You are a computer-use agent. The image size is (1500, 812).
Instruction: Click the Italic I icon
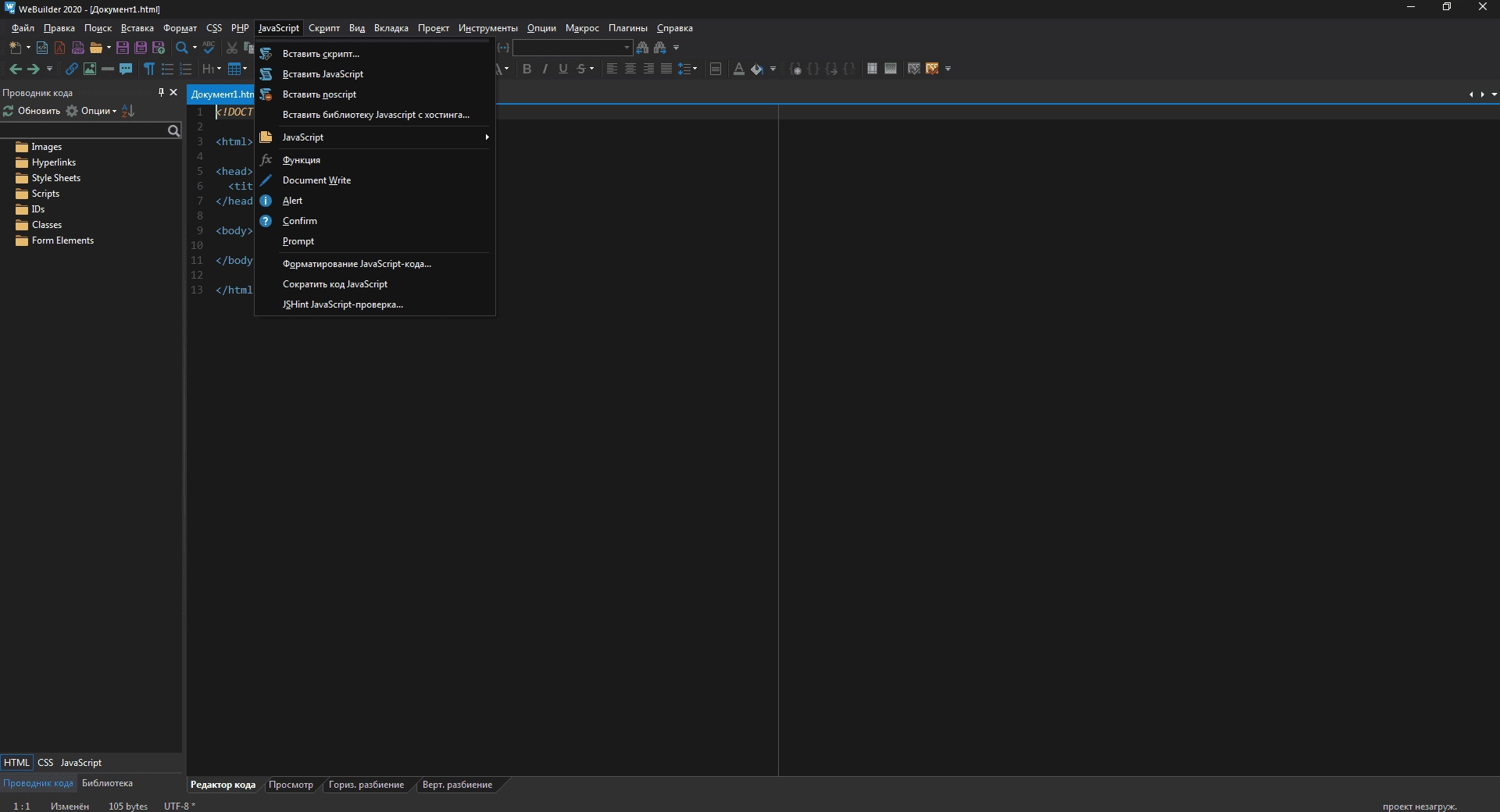point(545,69)
